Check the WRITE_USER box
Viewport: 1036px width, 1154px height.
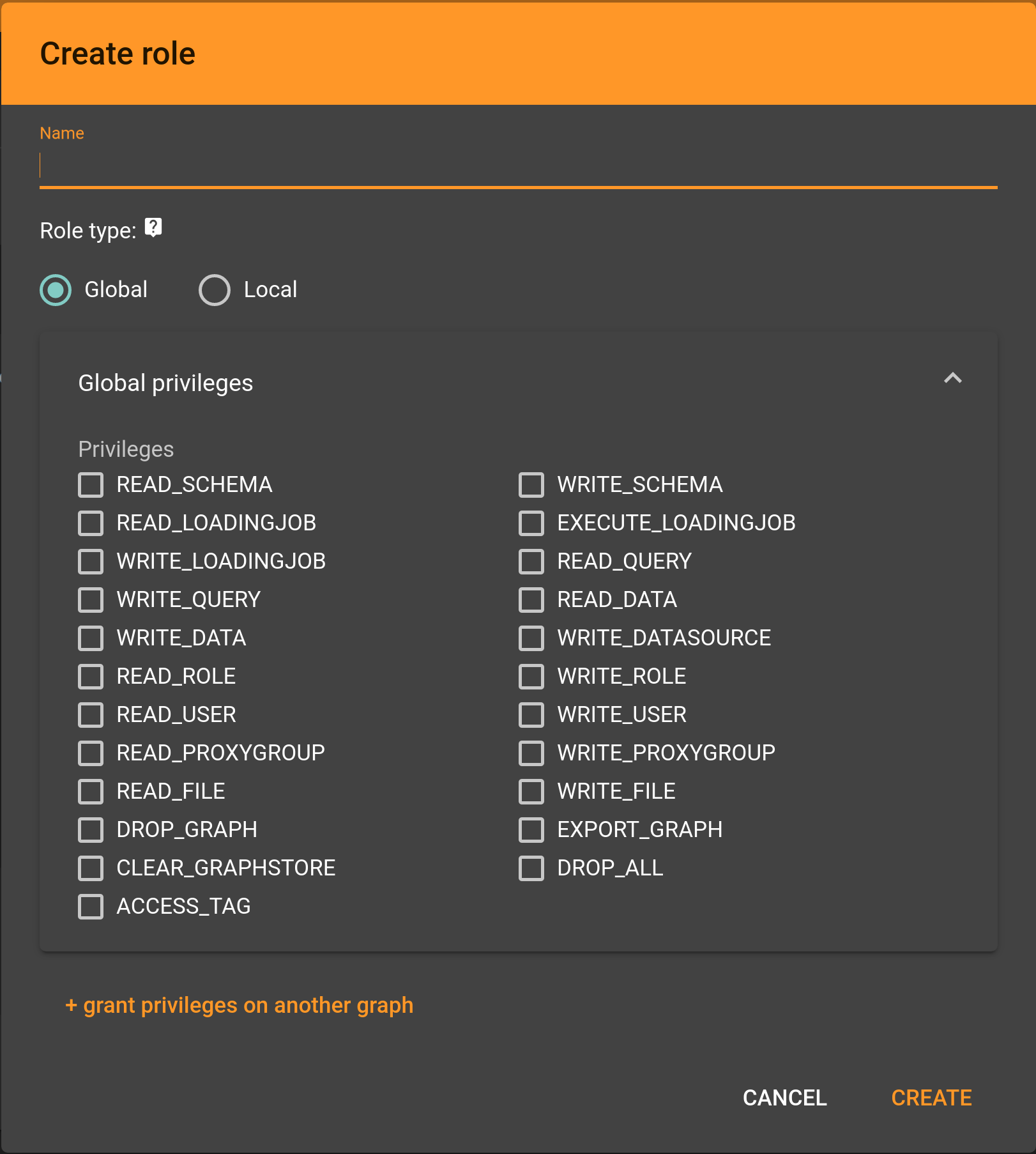pyautogui.click(x=531, y=715)
